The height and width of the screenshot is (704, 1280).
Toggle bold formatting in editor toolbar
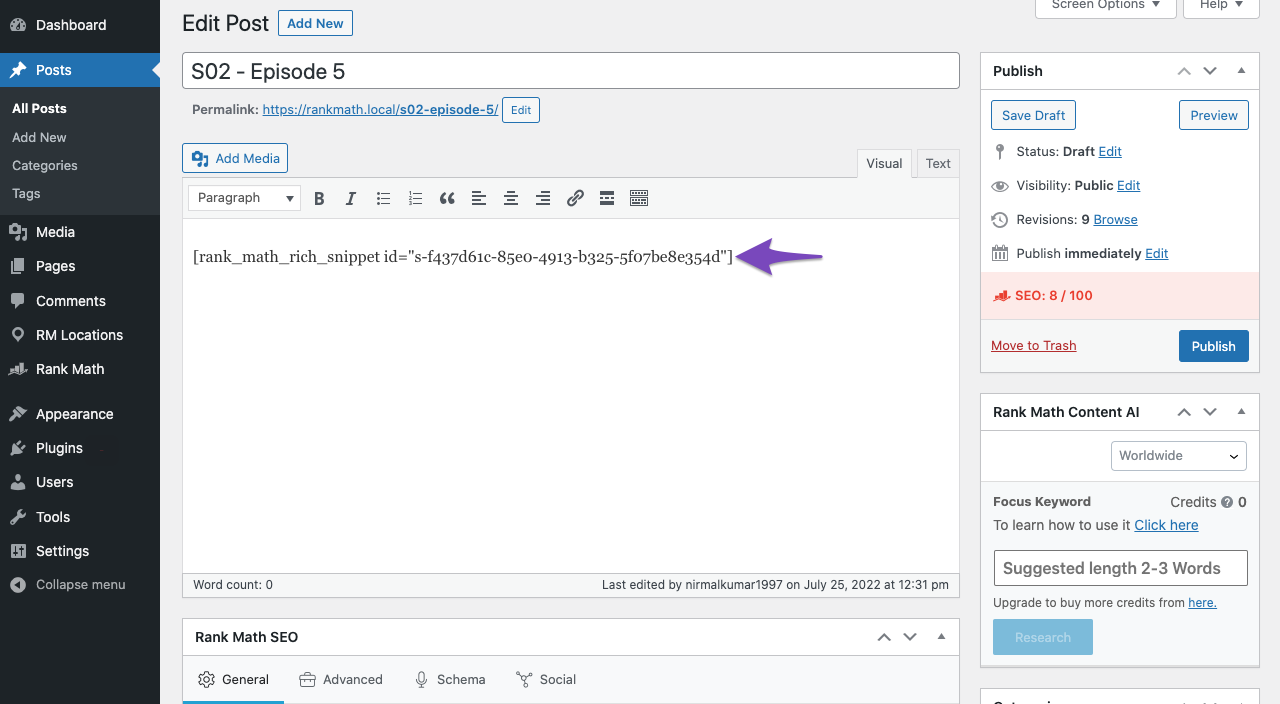click(319, 198)
